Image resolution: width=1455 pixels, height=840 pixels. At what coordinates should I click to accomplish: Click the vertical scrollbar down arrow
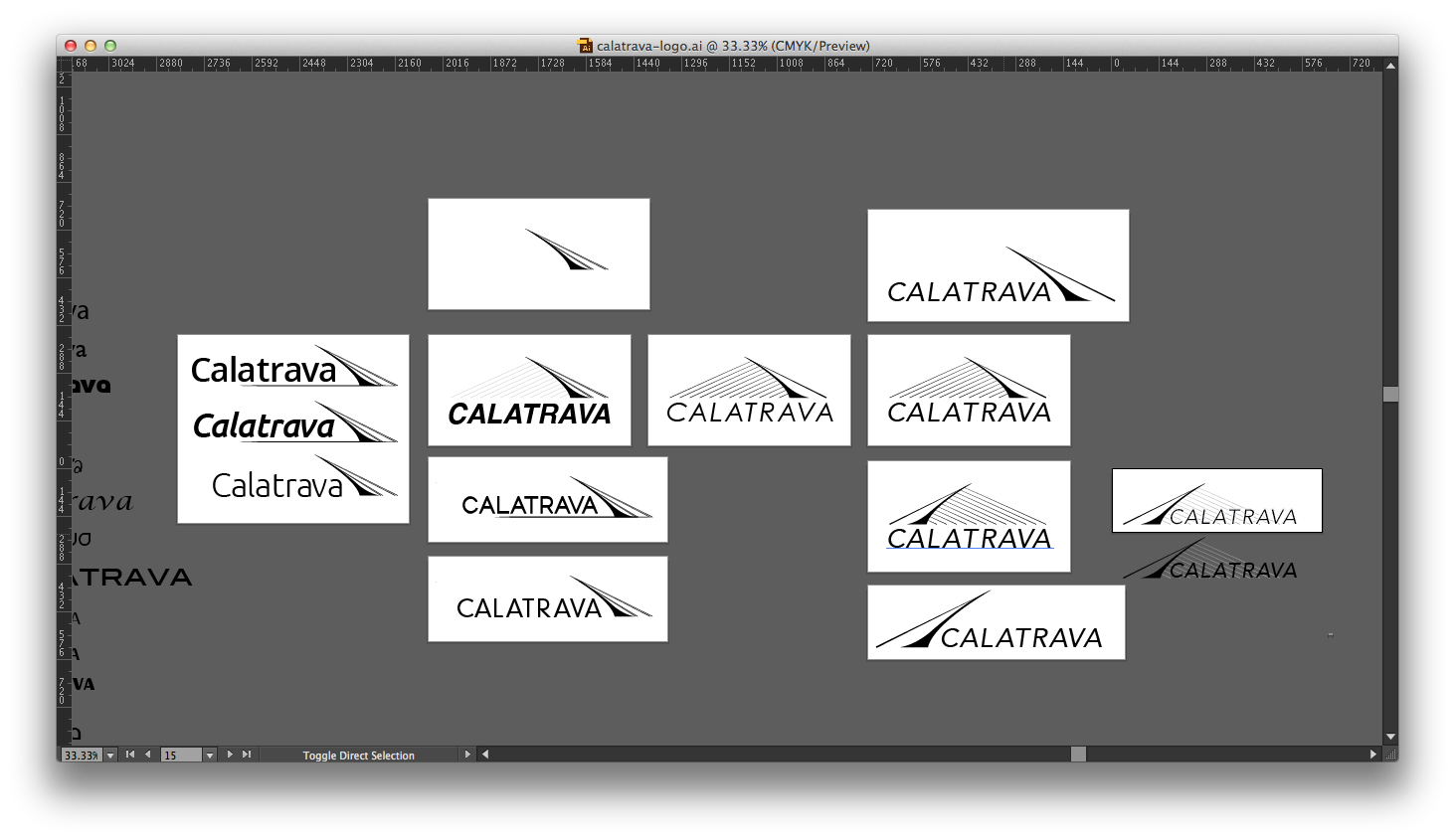[1390, 737]
